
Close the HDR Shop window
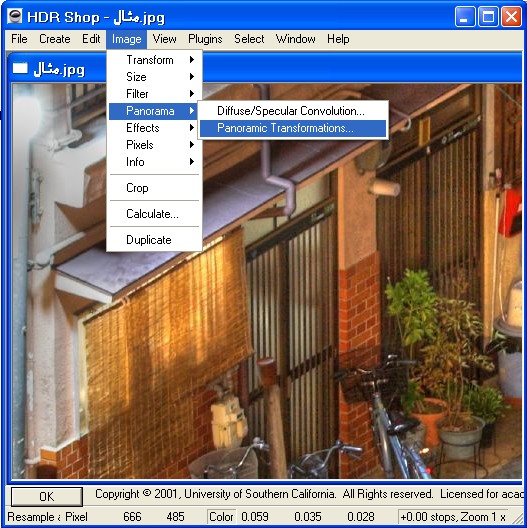pos(511,16)
